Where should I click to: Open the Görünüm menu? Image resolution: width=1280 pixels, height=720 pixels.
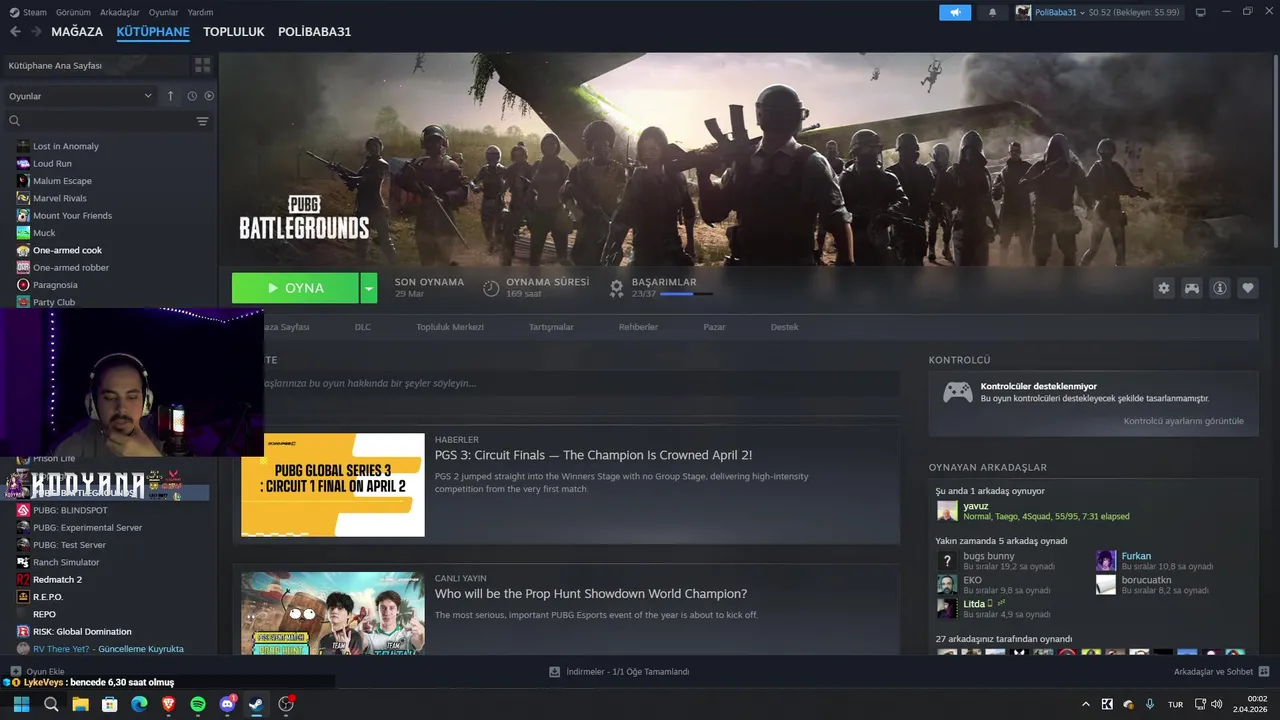tap(73, 12)
